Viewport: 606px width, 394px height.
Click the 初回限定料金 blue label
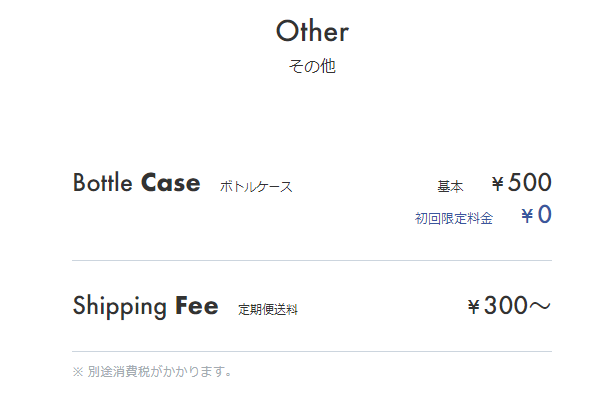click(x=454, y=218)
